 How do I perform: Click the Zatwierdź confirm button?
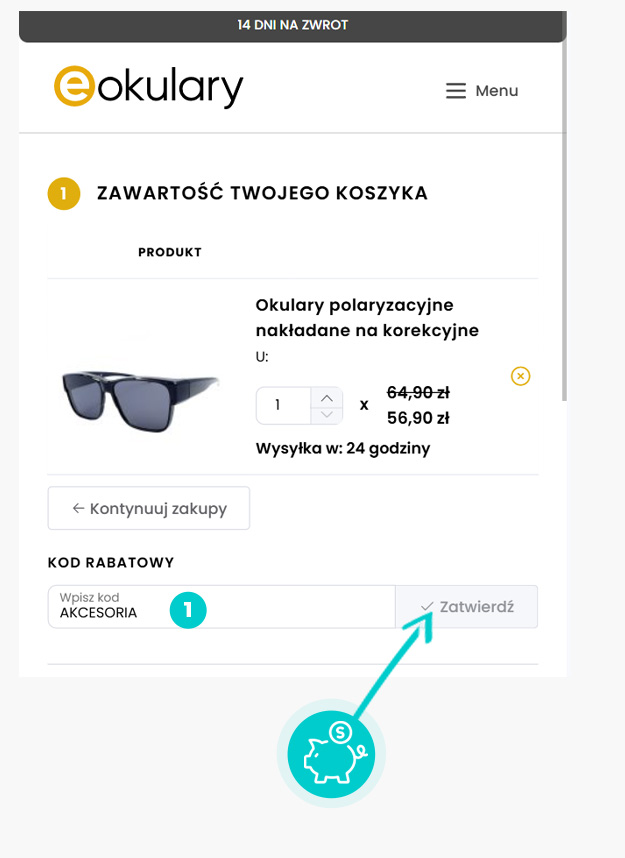point(466,606)
